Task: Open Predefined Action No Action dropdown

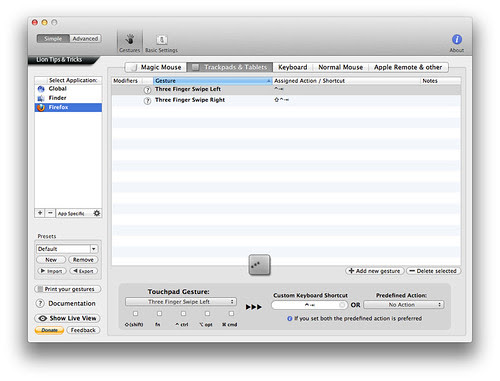Action: coord(404,305)
